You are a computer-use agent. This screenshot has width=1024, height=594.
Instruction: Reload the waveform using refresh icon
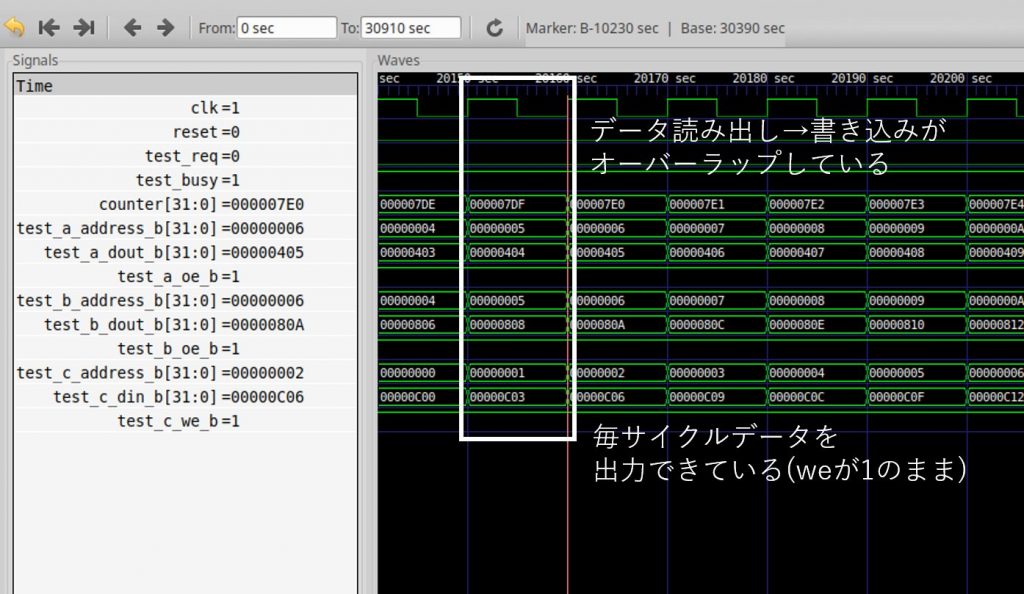[x=494, y=28]
